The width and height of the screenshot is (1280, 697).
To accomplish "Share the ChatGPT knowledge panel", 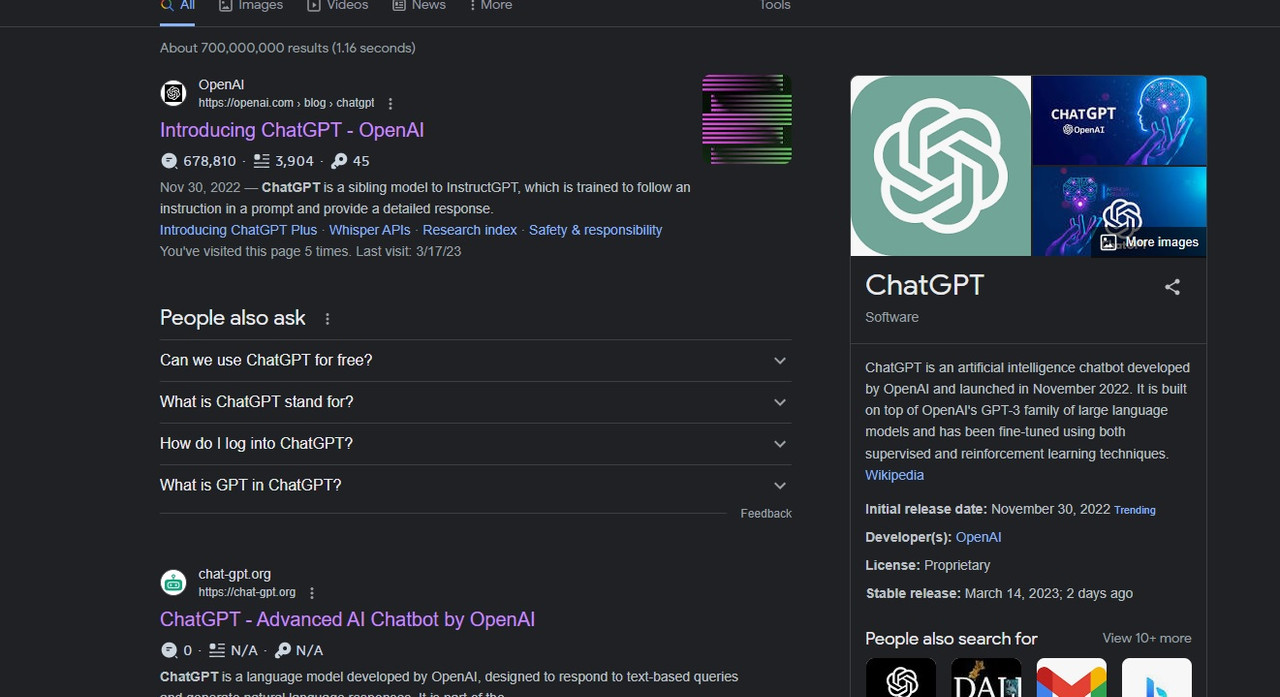I will click(x=1172, y=288).
